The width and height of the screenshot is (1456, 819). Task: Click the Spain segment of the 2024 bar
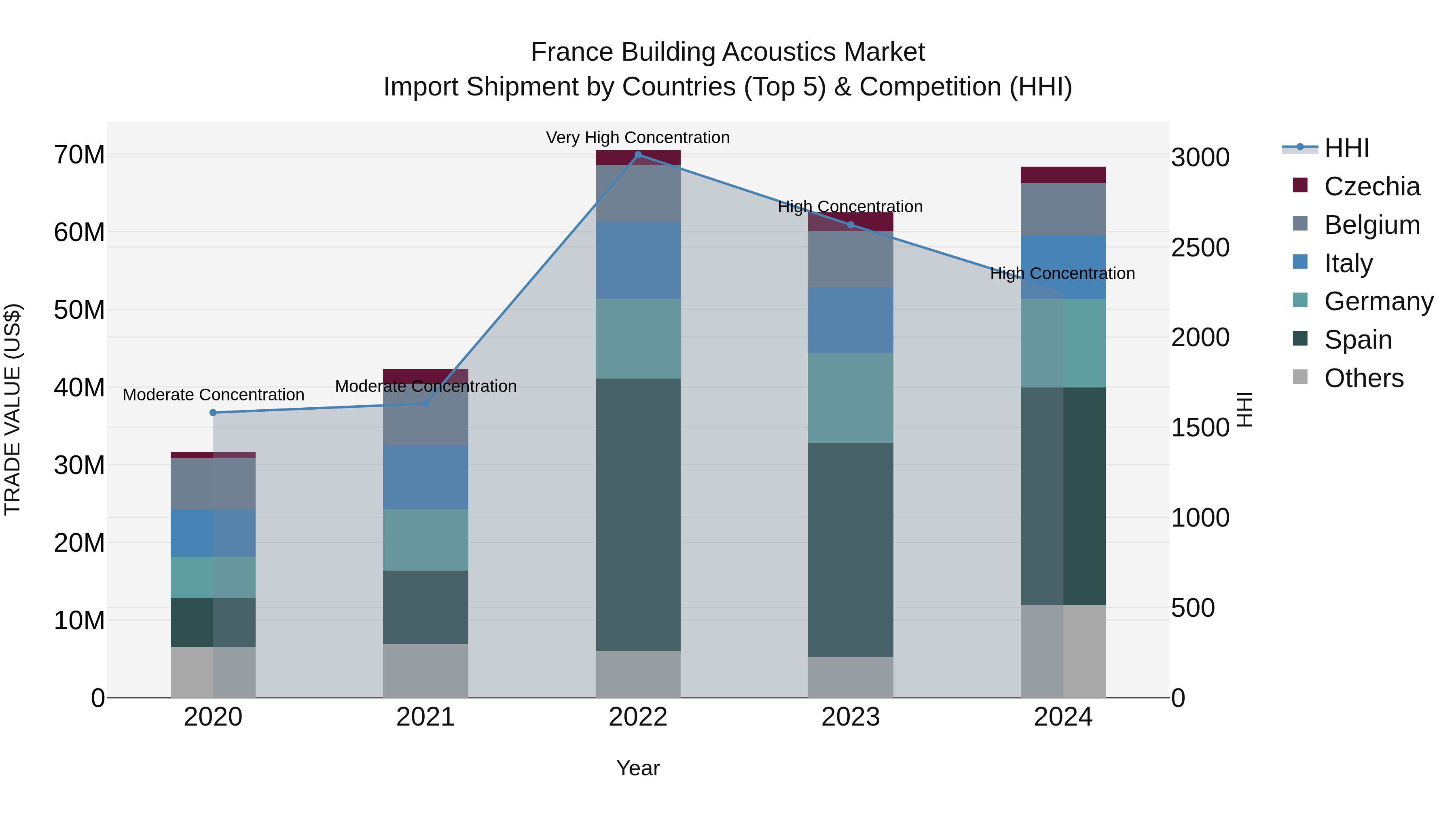pyautogui.click(x=1063, y=496)
